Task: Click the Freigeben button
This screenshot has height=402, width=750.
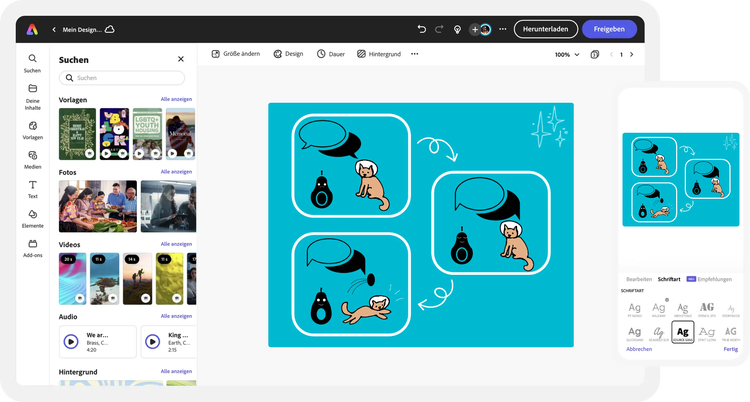Action: tap(609, 29)
